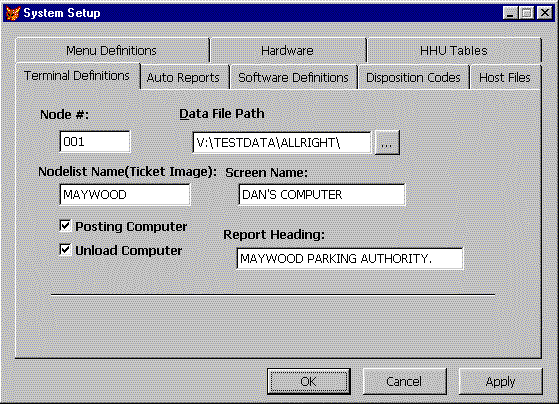This screenshot has height=404, width=559.
Task: Select the Terminal Definitions tab
Action: (x=77, y=76)
